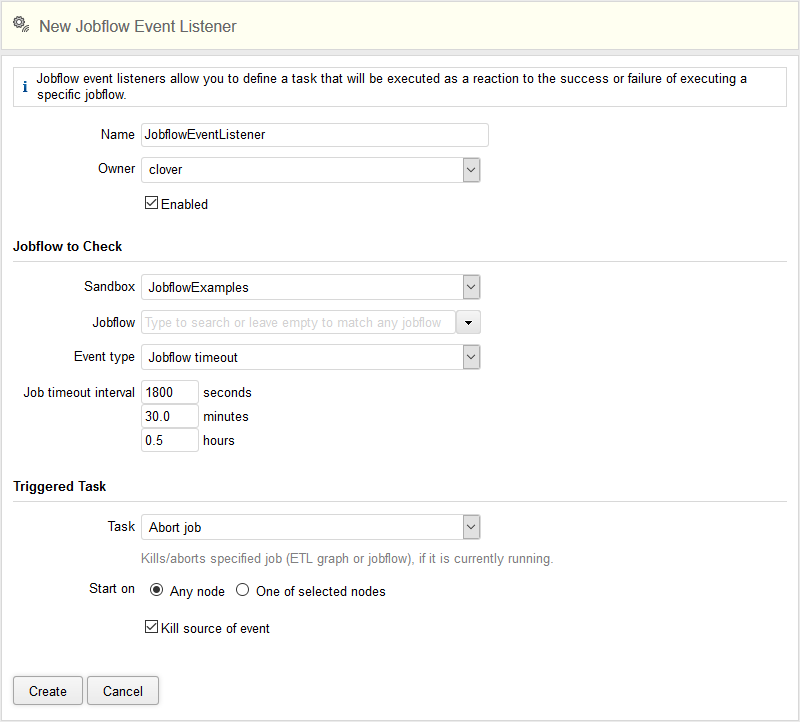
Task: Click the Jobflow to Check section heading
Action: pos(68,246)
